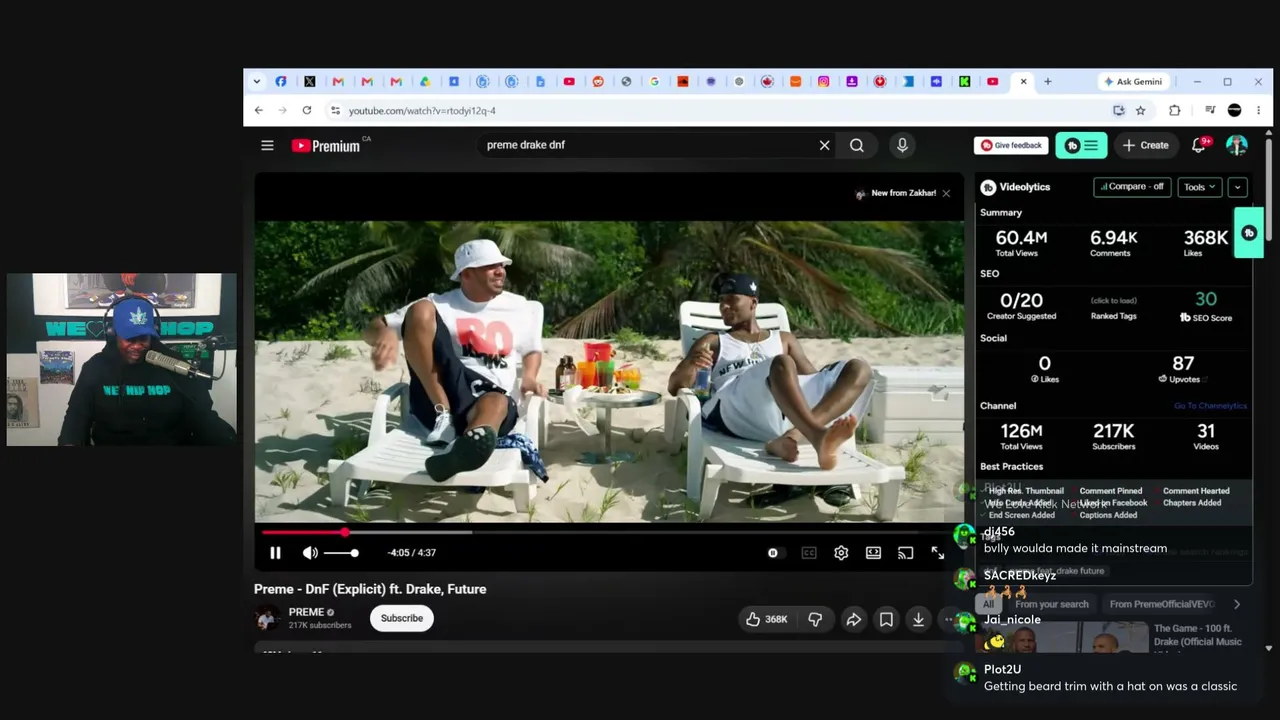The width and height of the screenshot is (1280, 720).
Task: Open the Chrome profile avatar
Action: pyautogui.click(x=1235, y=111)
